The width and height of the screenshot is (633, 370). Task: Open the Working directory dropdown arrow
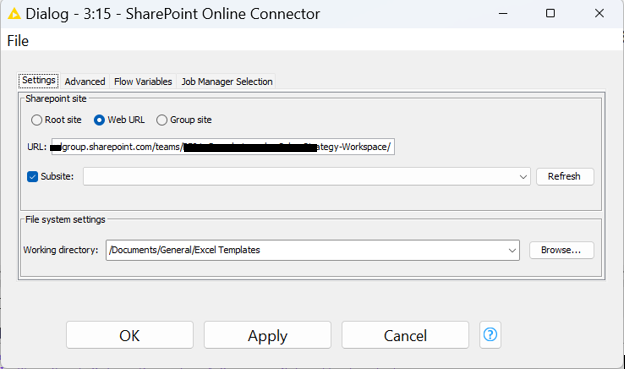(512, 250)
